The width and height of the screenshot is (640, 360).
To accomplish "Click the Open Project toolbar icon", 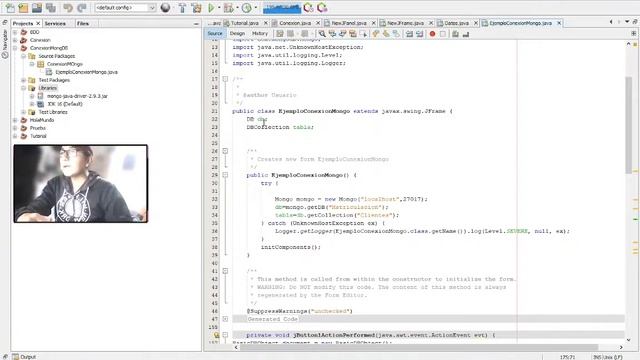I will click(x=37, y=7).
